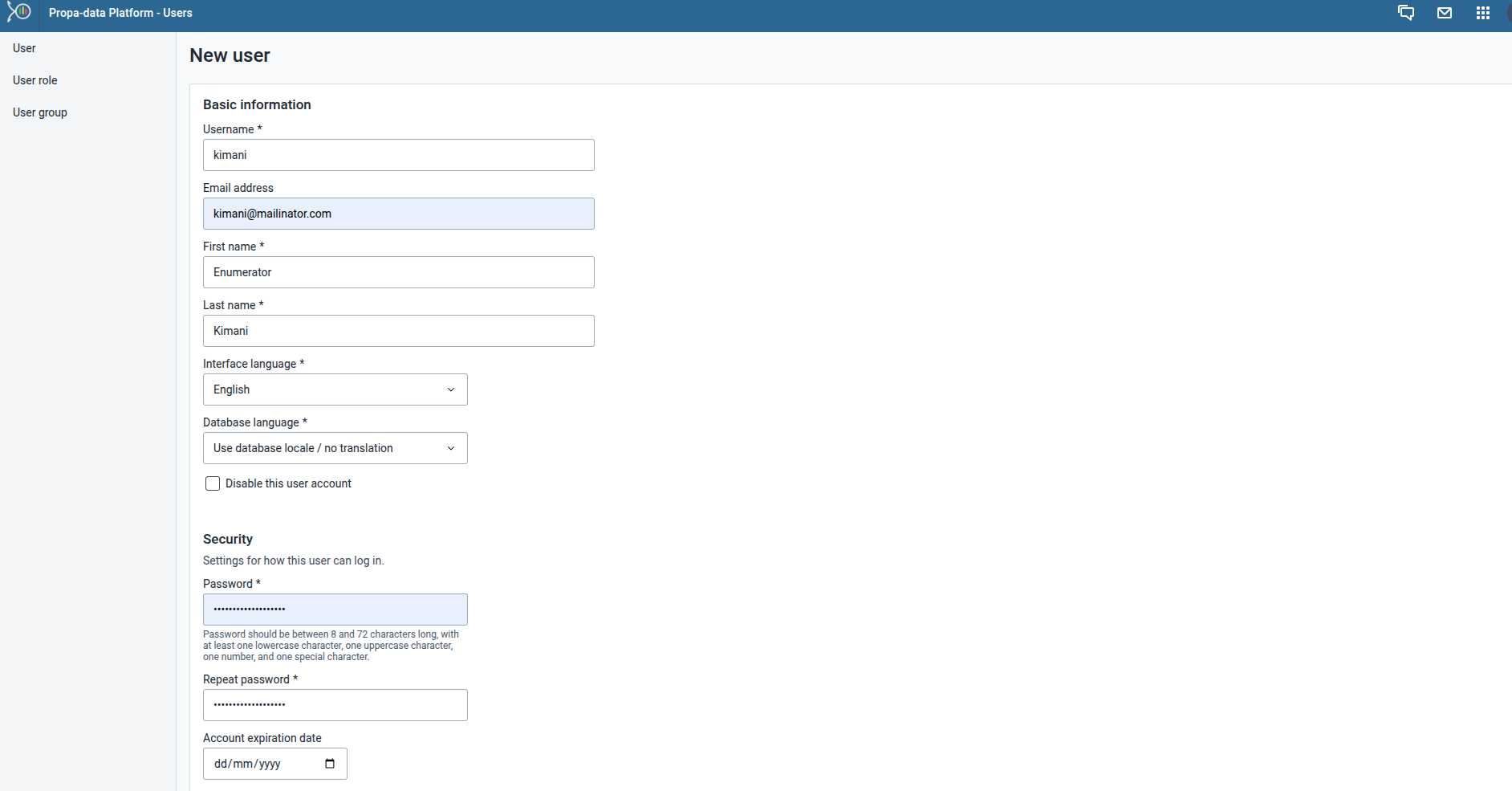This screenshot has width=1512, height=791.
Task: Select 'User role' in the sidebar
Action: coord(35,80)
